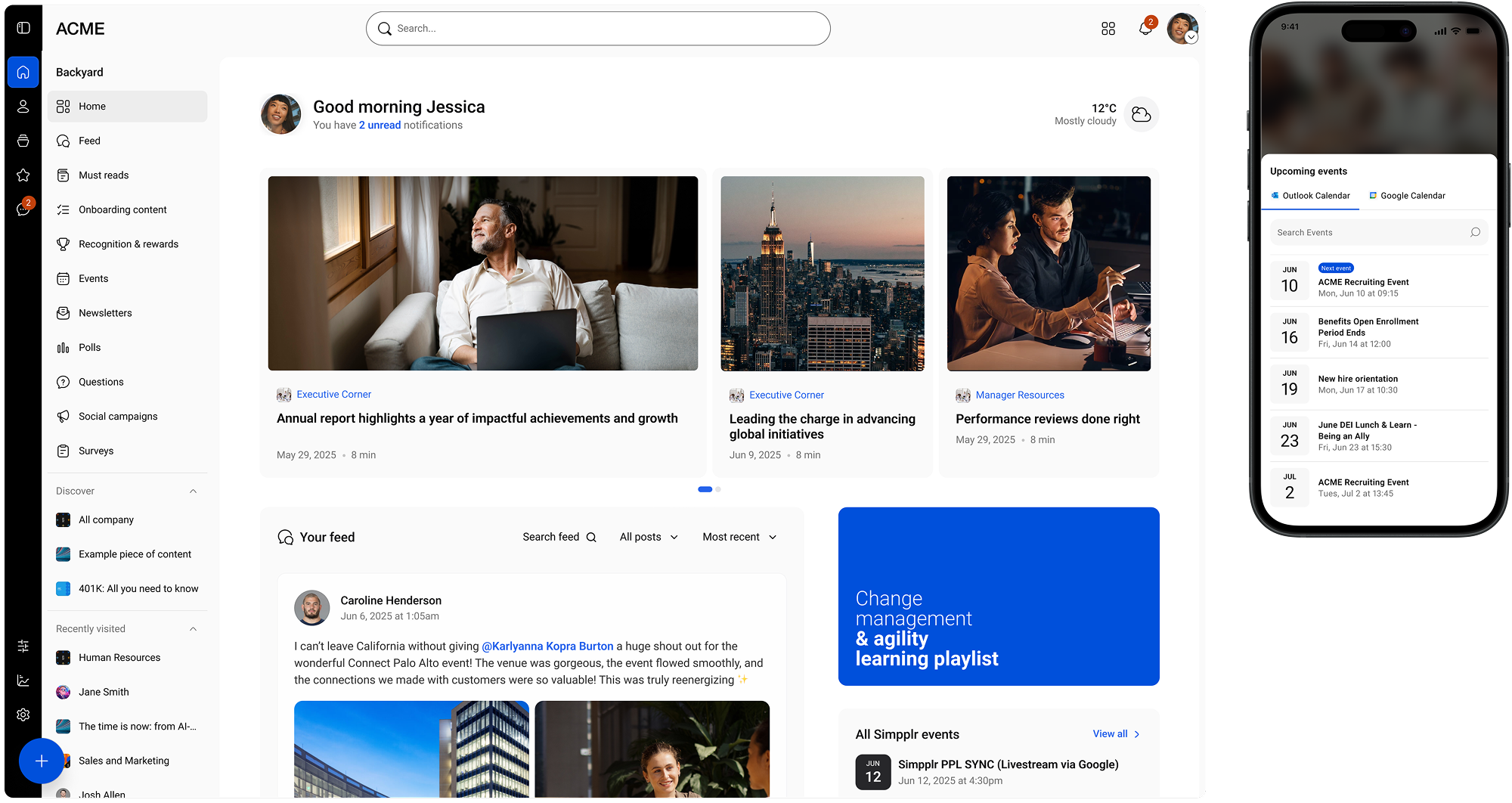Open the Most recent sort dropdown
Viewport: 1512px width, 803px height.
[739, 537]
